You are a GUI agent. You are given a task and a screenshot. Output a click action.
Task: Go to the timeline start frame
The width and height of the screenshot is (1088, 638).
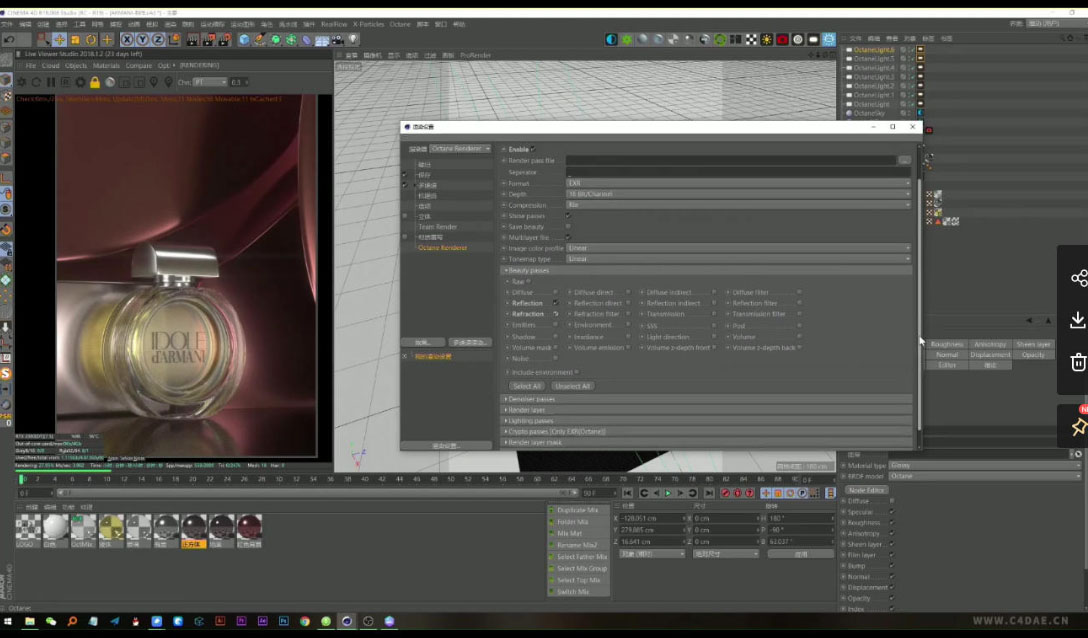627,493
